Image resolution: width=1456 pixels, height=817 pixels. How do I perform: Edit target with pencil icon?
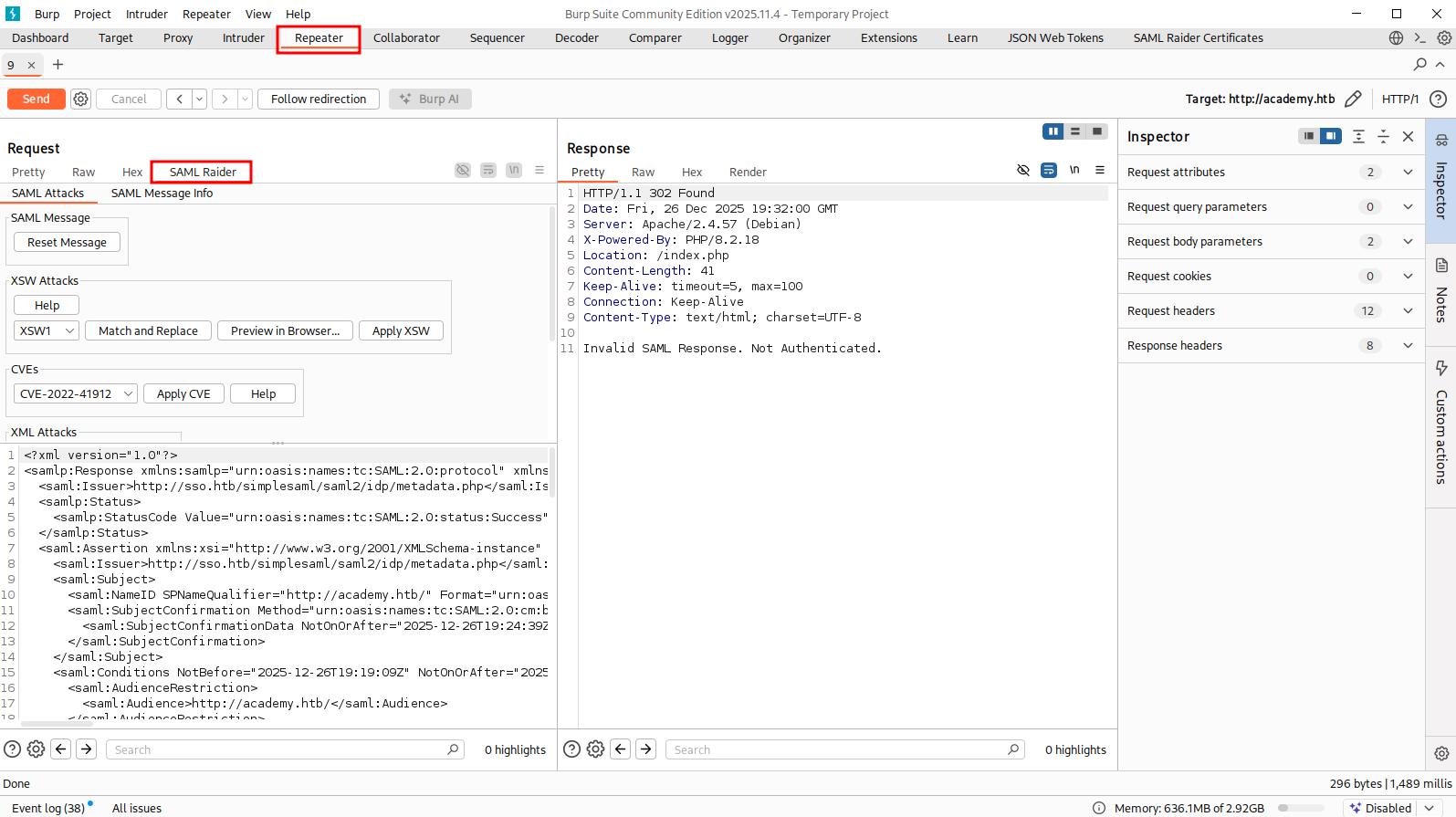(1353, 99)
